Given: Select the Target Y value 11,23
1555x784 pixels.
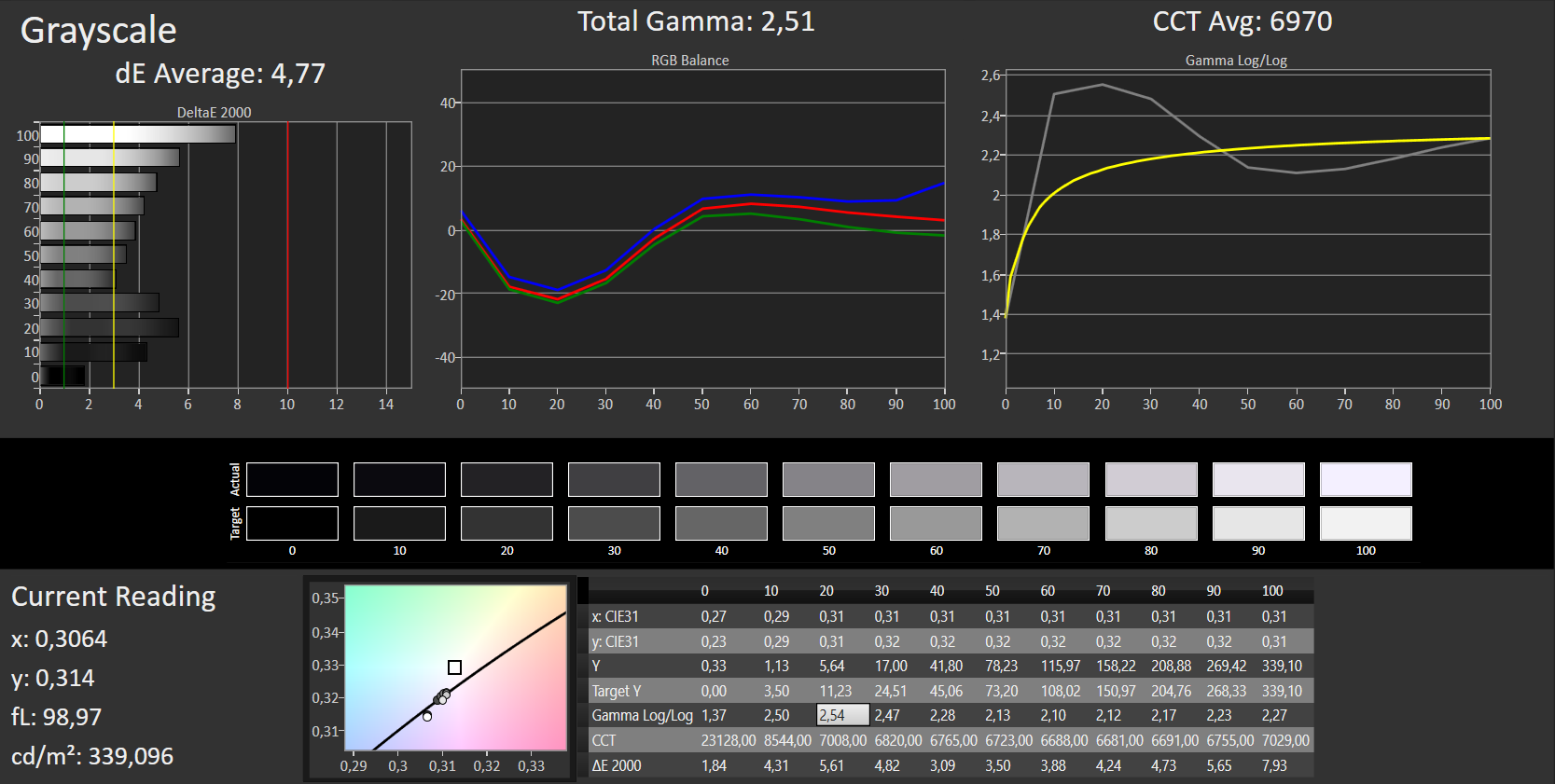Looking at the screenshot, I should tap(836, 691).
